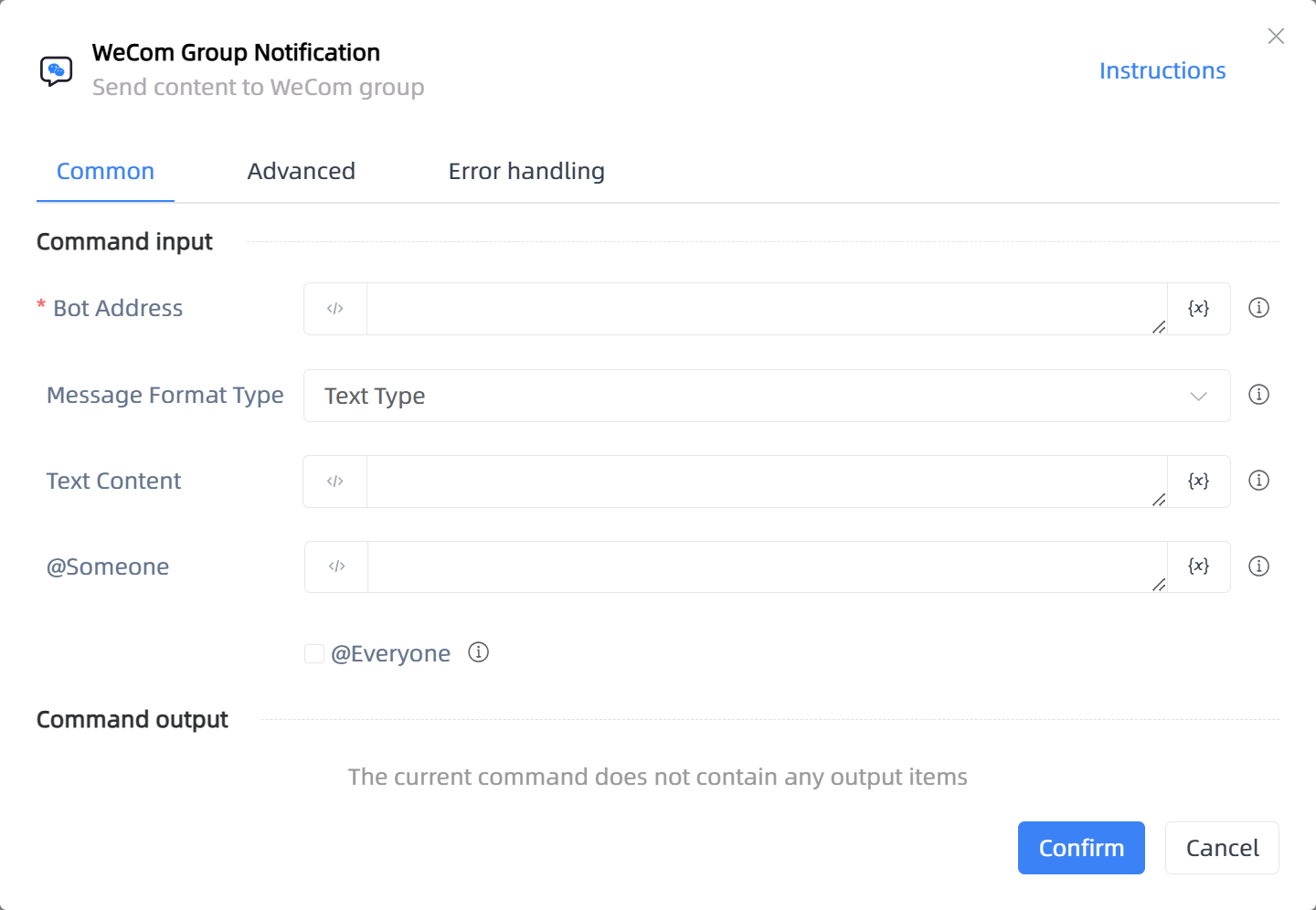Confirm the notification settings
The width and height of the screenshot is (1316, 910).
point(1081,848)
